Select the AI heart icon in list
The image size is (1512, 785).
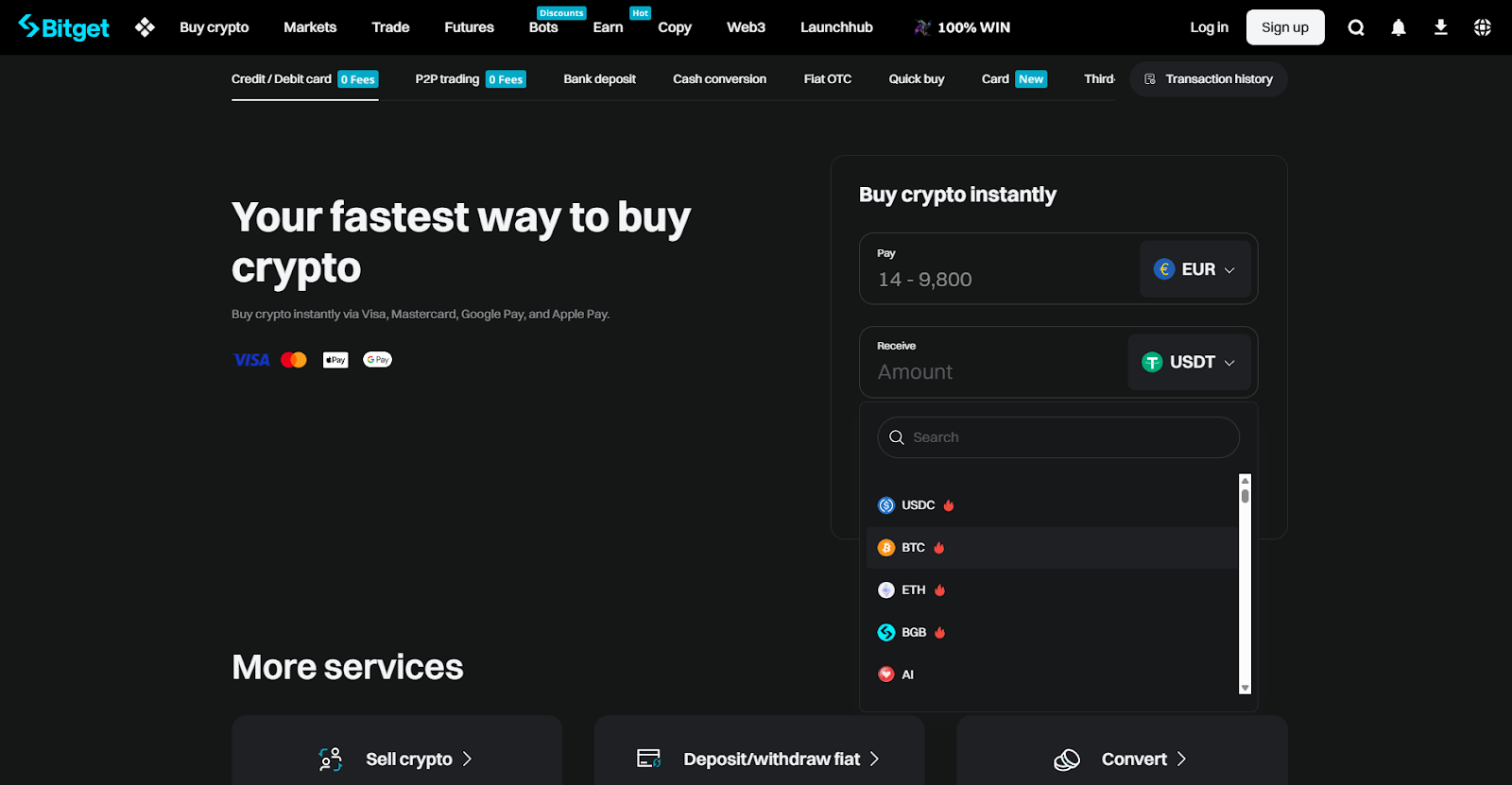pos(886,674)
